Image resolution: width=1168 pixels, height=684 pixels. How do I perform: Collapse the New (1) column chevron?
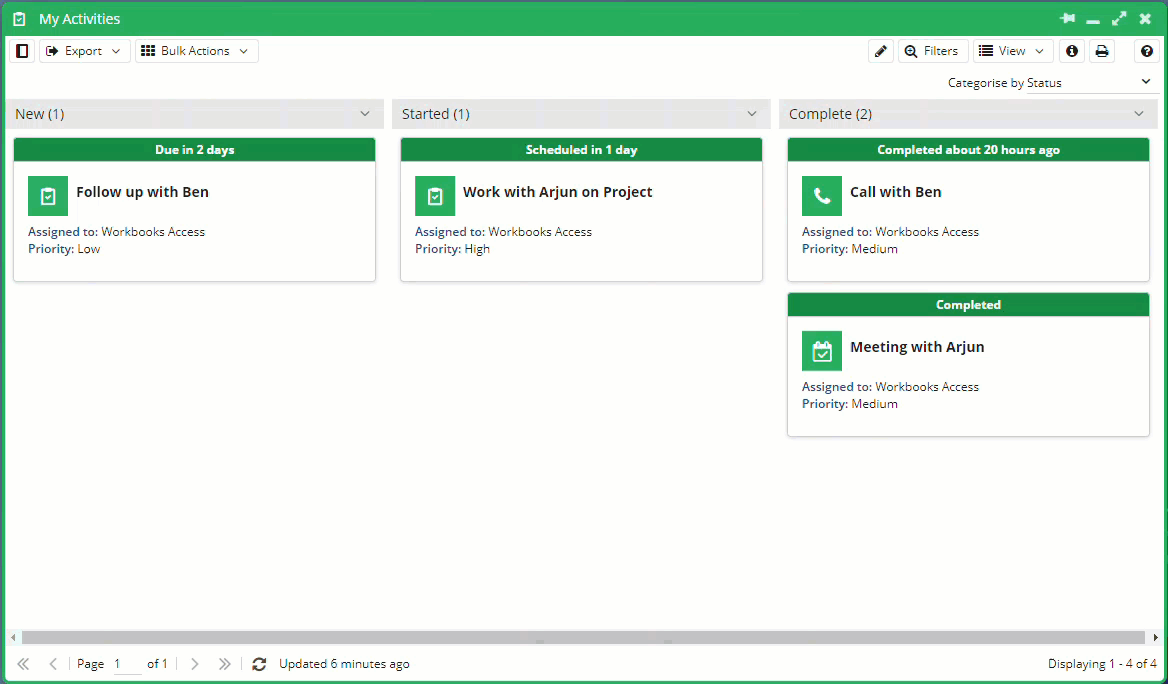[x=365, y=114]
